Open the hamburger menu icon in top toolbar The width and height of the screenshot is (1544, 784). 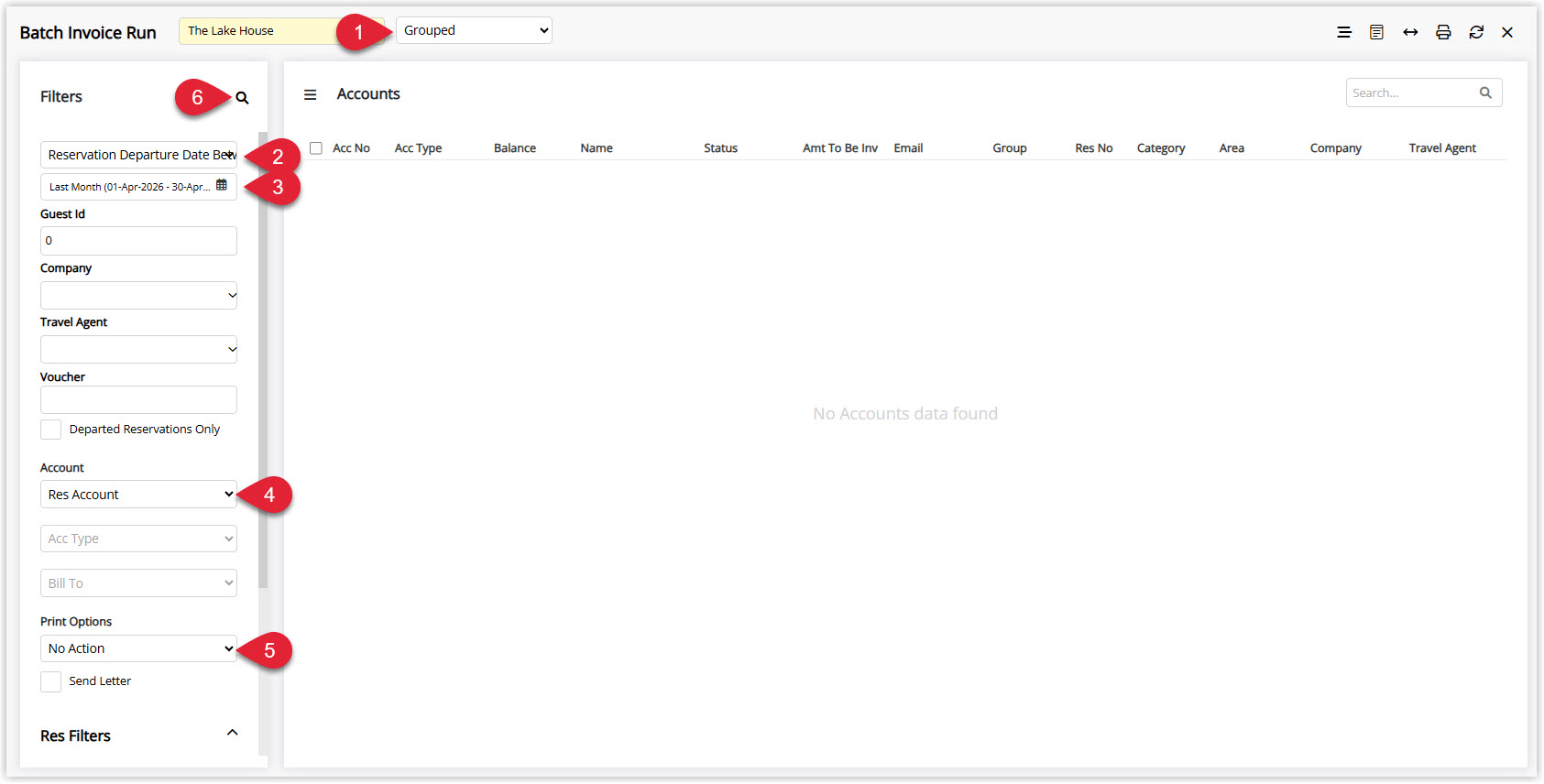point(1344,32)
